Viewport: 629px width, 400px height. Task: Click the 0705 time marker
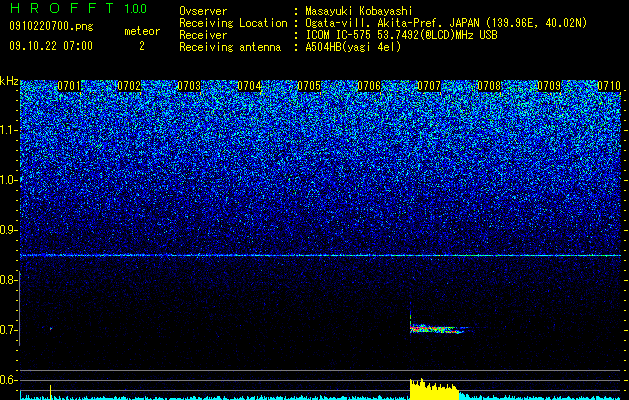pyautogui.click(x=309, y=86)
